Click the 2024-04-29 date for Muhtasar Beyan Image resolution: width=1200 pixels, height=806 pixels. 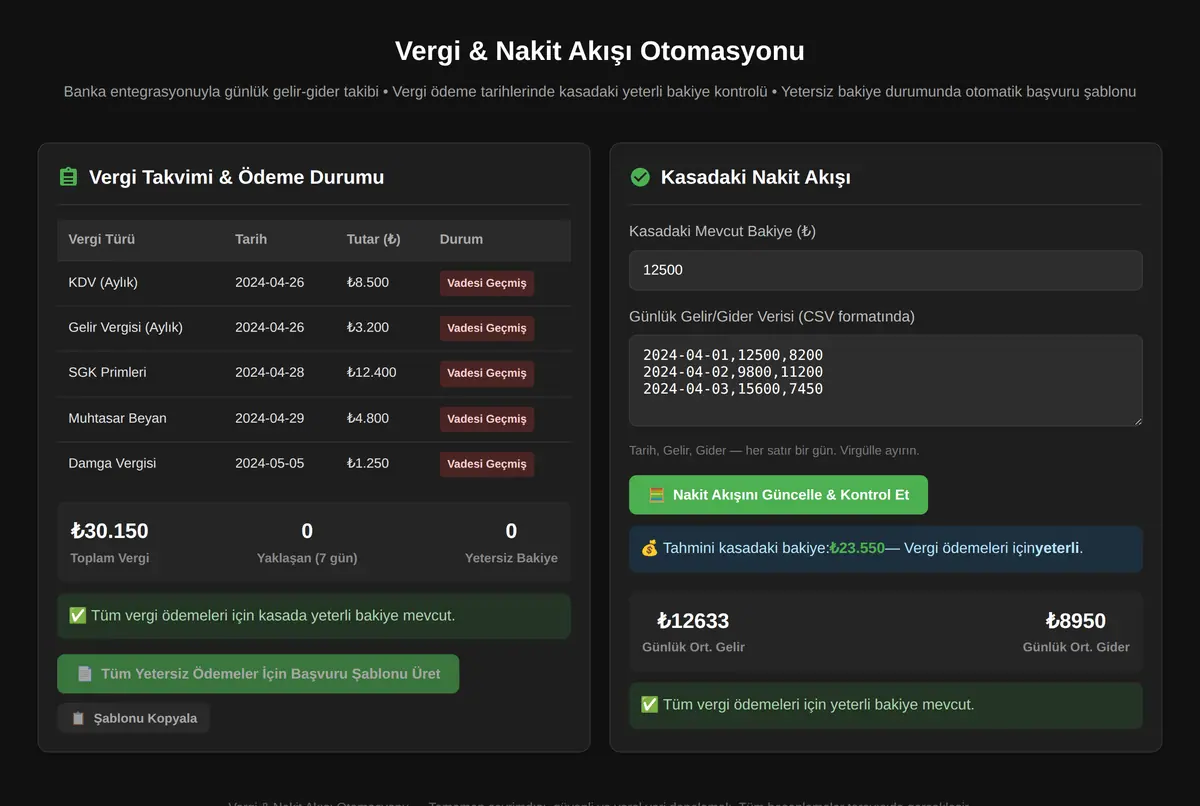[269, 419]
